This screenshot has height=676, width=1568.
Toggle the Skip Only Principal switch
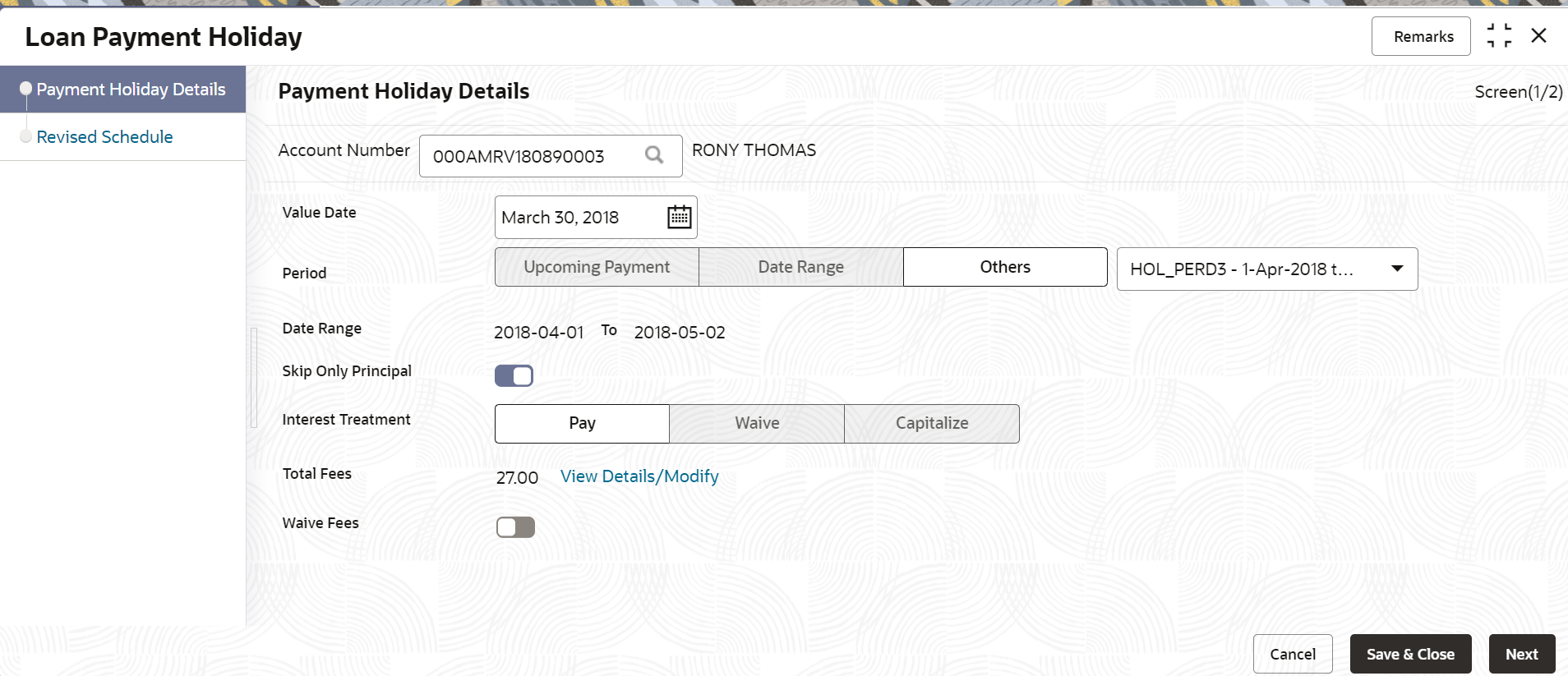point(514,376)
